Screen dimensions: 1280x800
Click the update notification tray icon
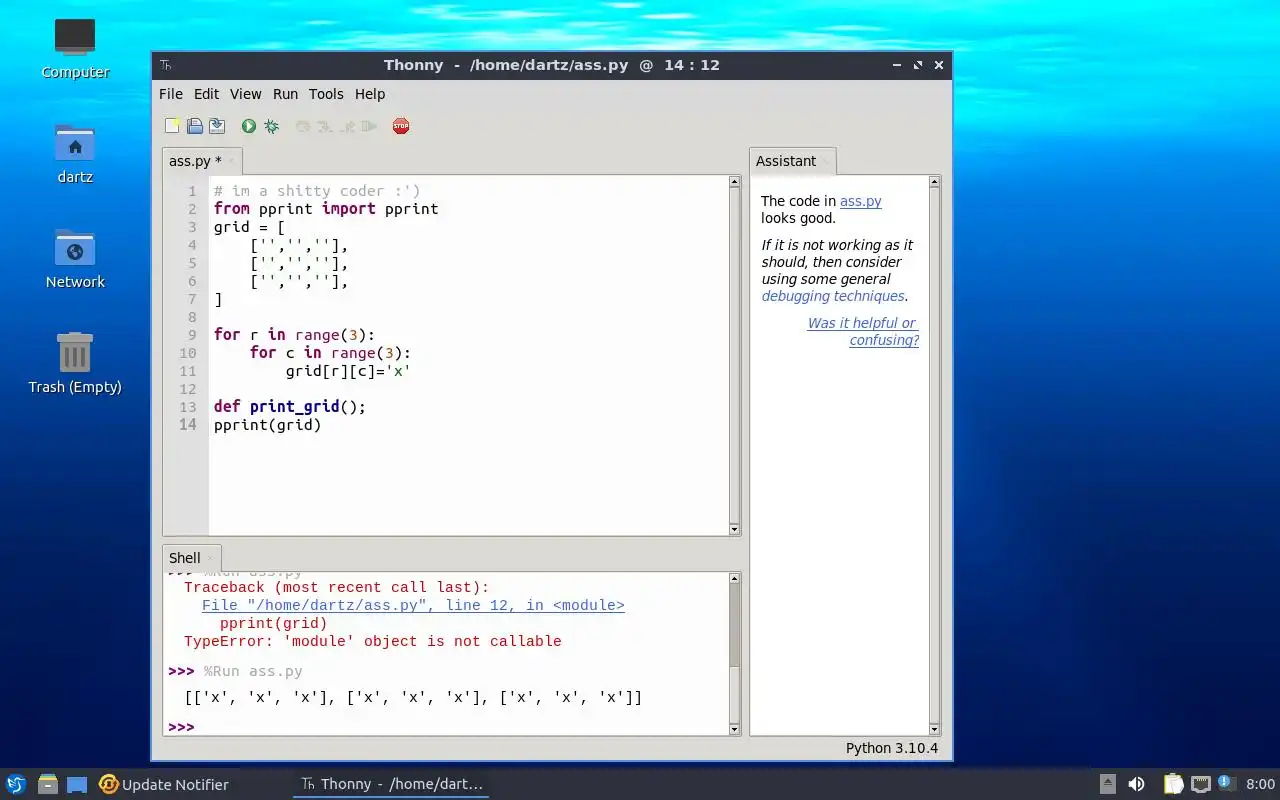click(1226, 784)
